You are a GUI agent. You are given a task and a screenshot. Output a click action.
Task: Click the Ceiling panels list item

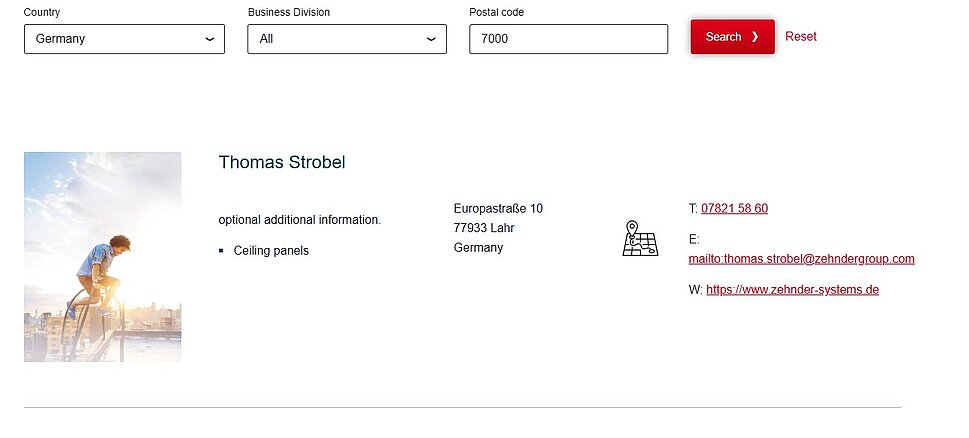click(x=271, y=251)
